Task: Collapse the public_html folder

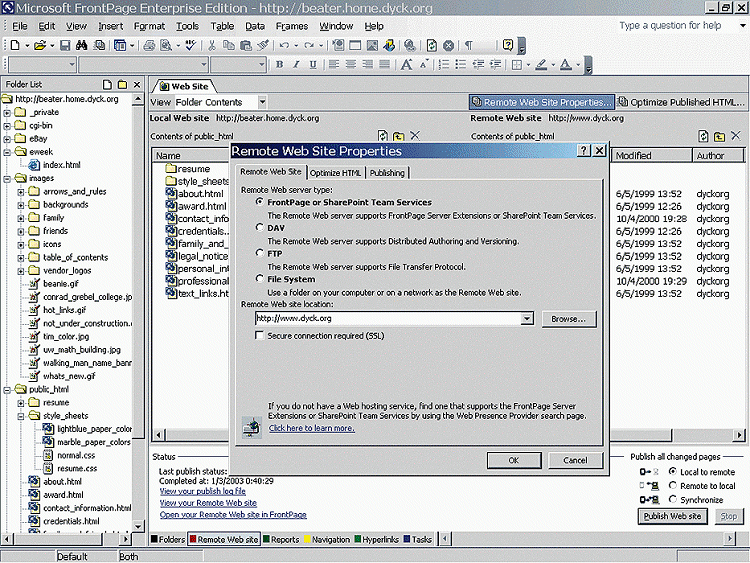Action: click(x=7, y=390)
